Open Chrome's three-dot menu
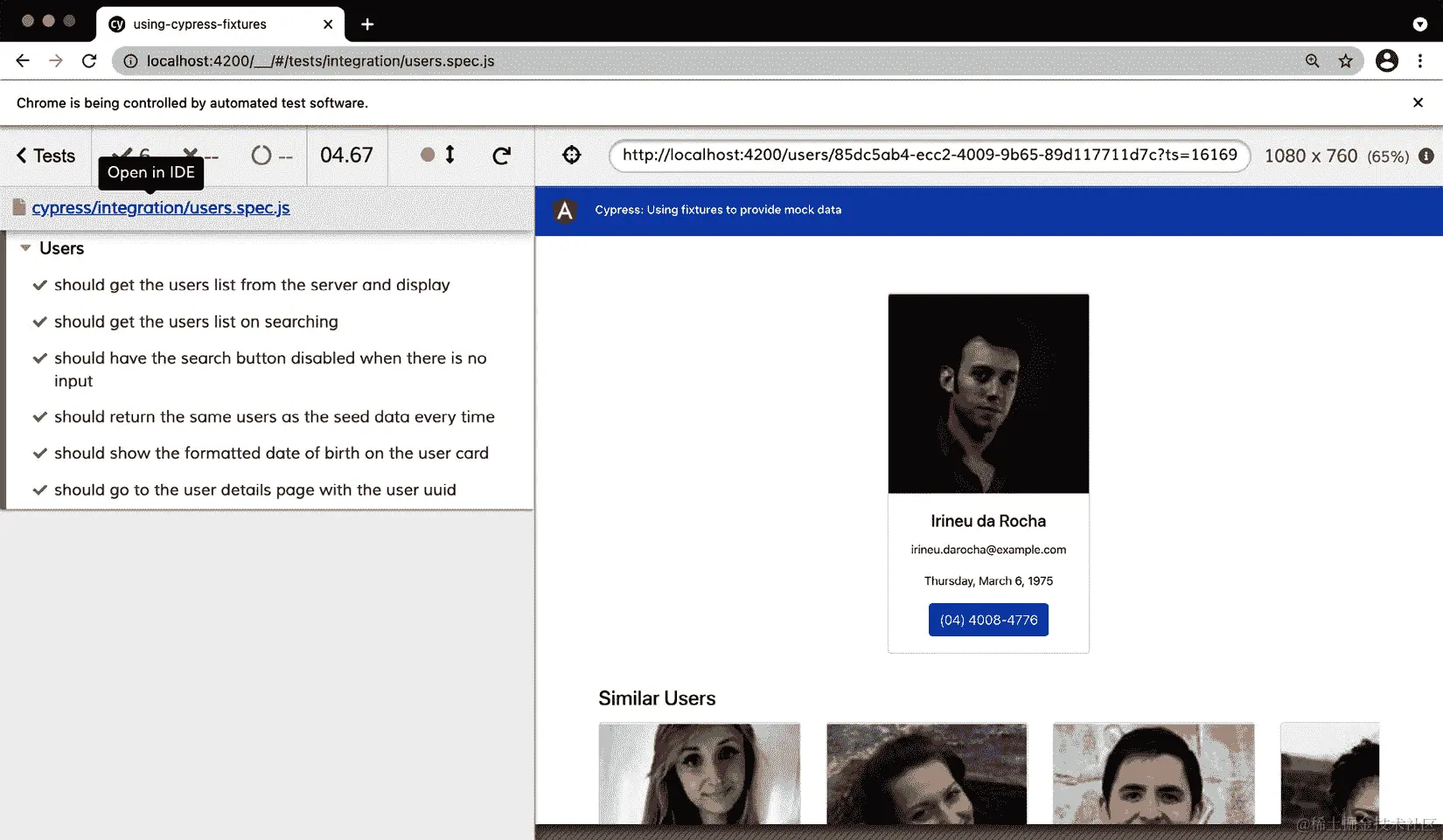 point(1420,60)
